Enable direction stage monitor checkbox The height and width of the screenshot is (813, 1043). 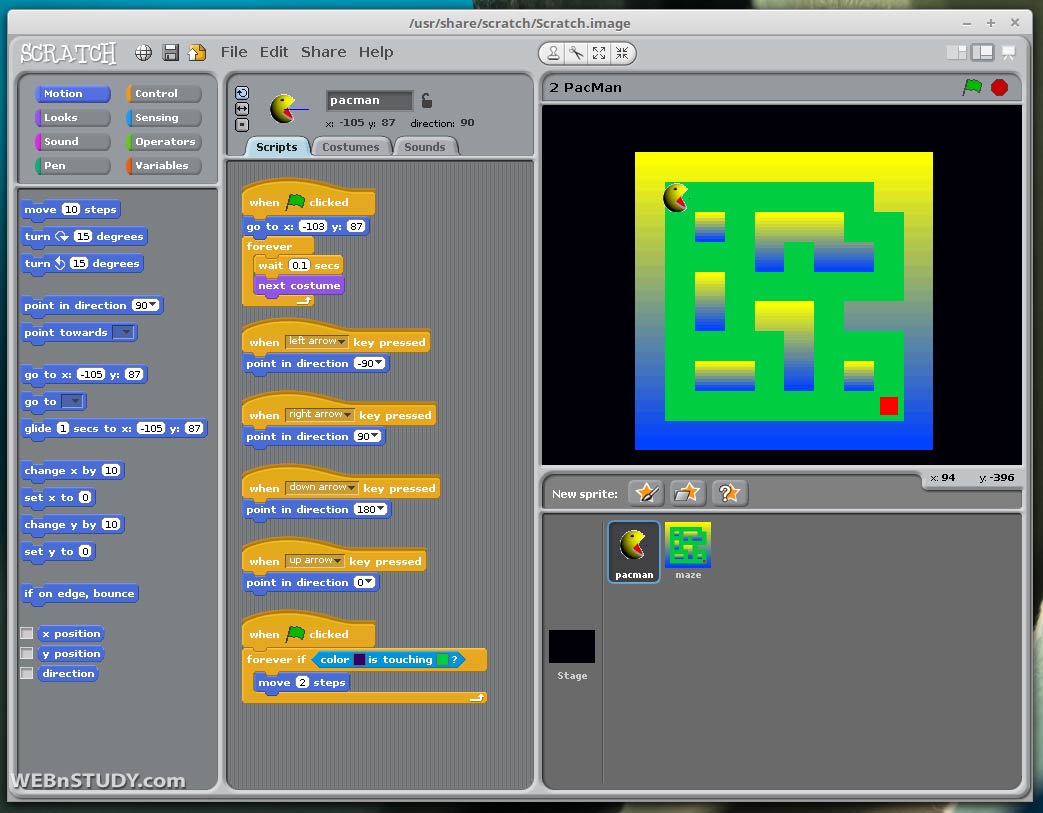(x=27, y=673)
